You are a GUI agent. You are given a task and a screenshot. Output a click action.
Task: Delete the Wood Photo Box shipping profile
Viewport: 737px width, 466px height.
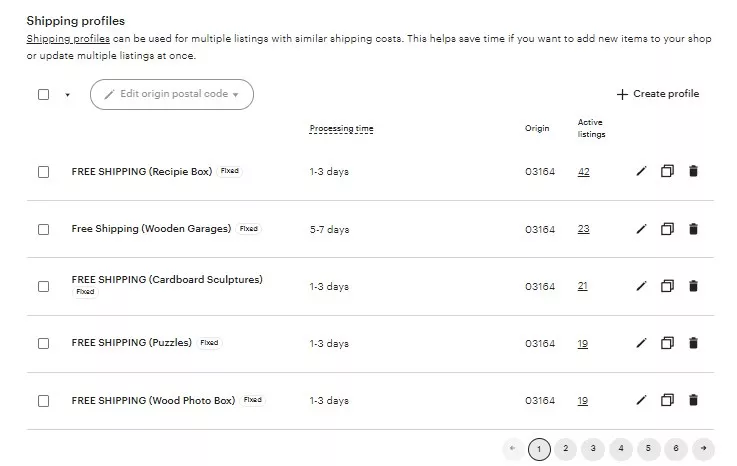693,400
